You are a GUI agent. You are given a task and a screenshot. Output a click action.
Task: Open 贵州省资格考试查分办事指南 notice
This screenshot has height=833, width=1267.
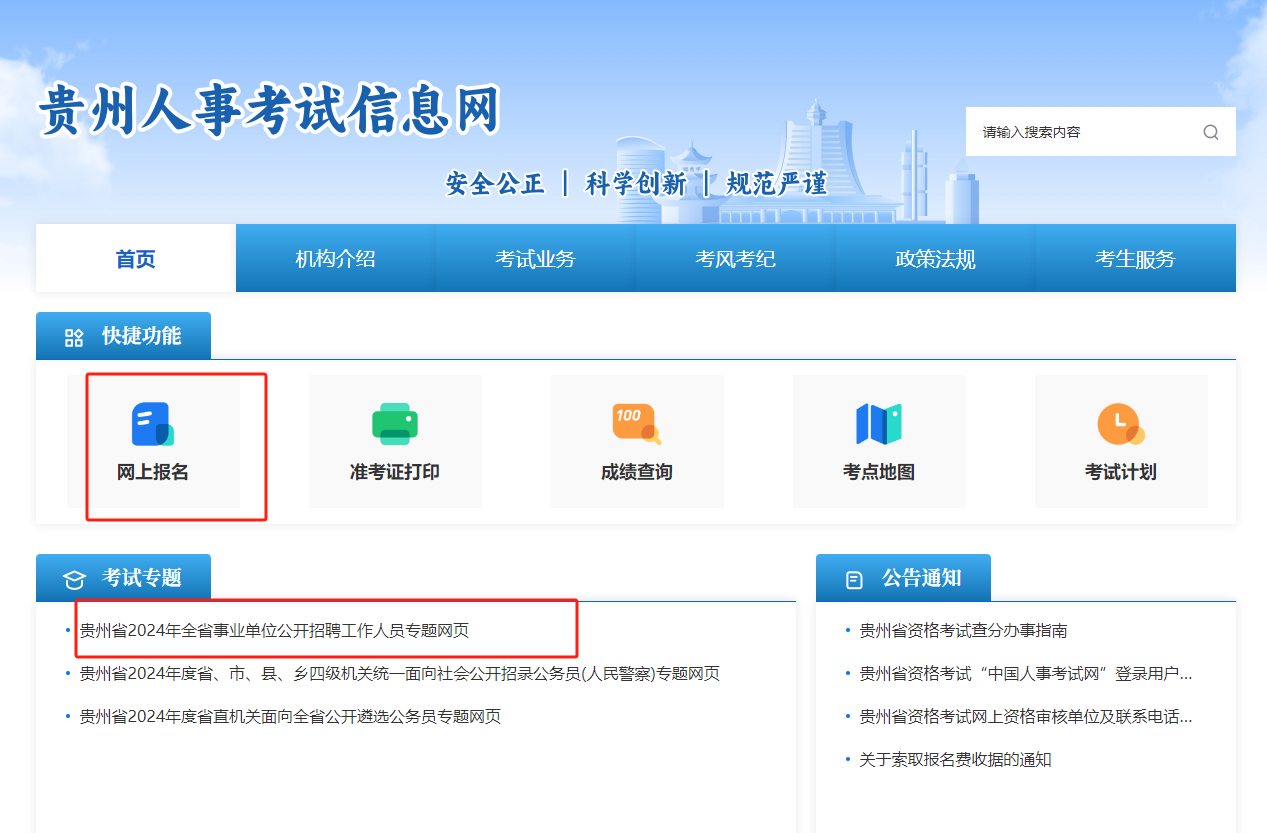tap(963, 631)
